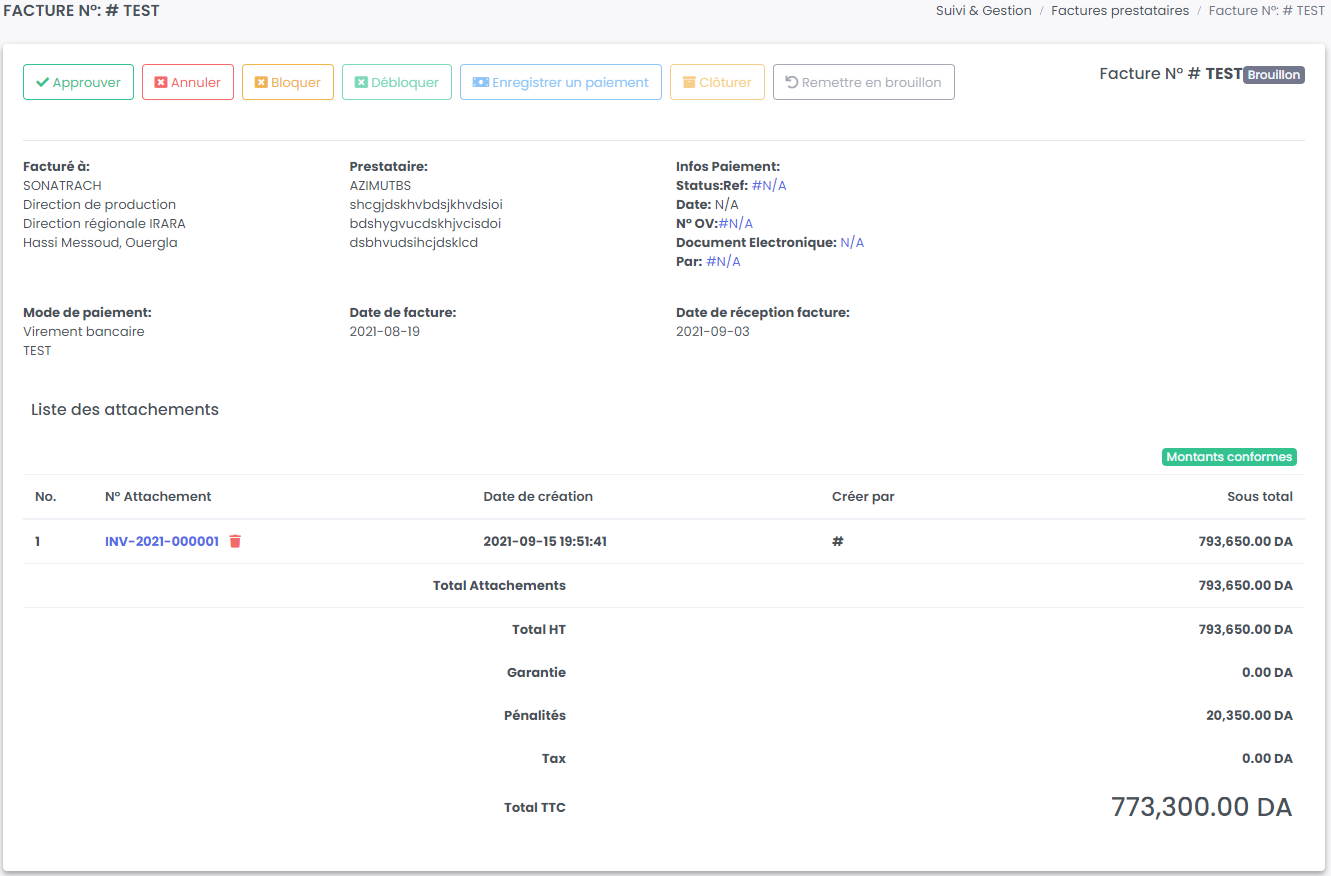
Task: Open the Par #N/A link
Action: click(x=723, y=262)
